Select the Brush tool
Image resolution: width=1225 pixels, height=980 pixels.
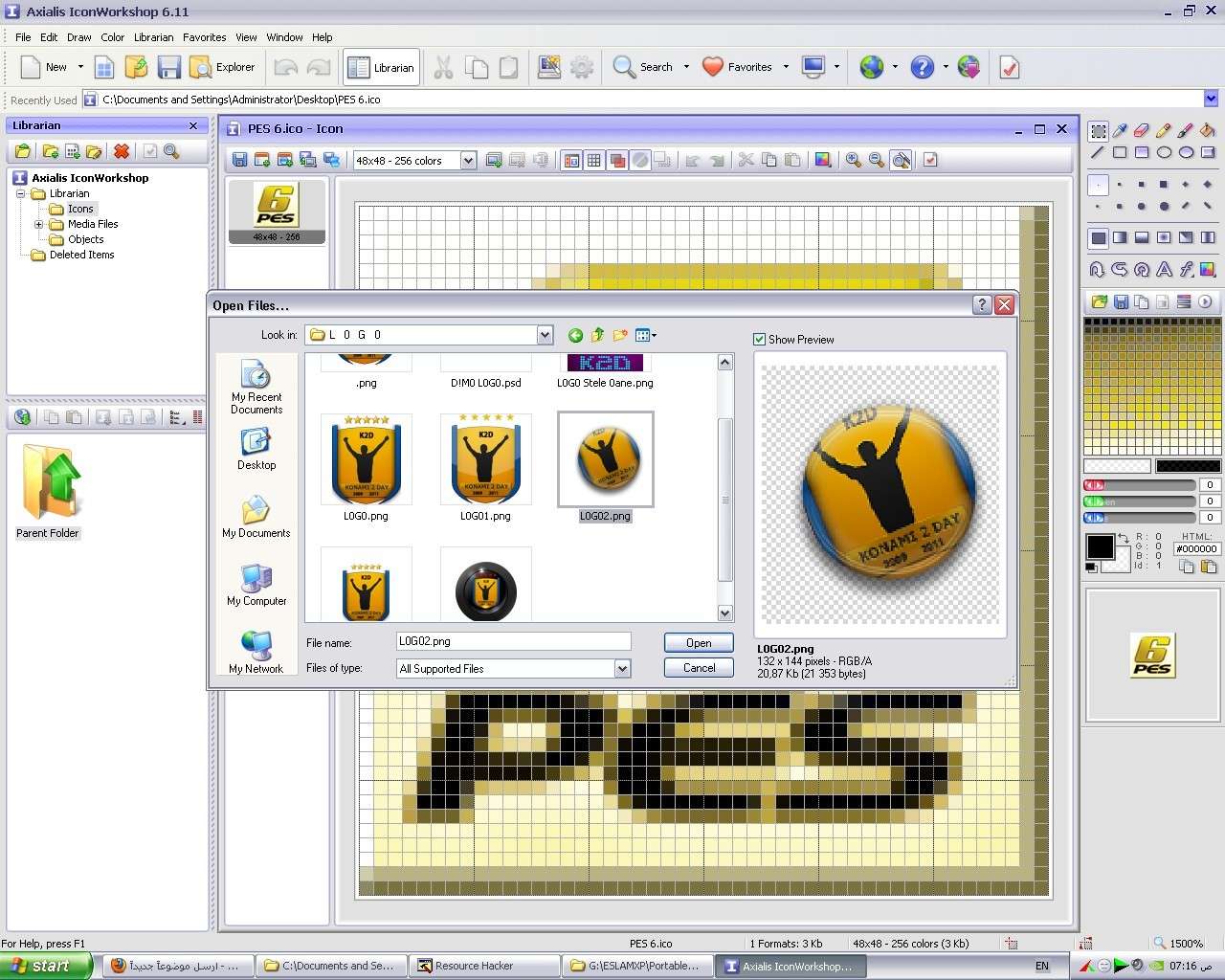coord(1186,130)
